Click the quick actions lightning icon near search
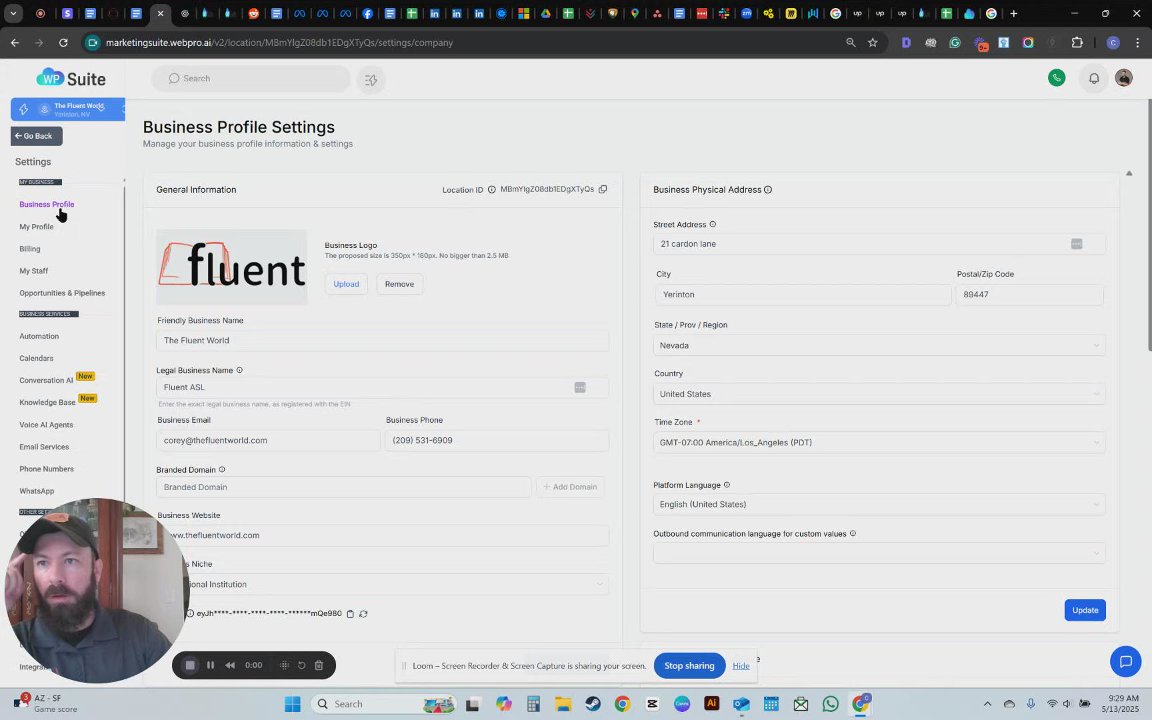 coord(371,79)
